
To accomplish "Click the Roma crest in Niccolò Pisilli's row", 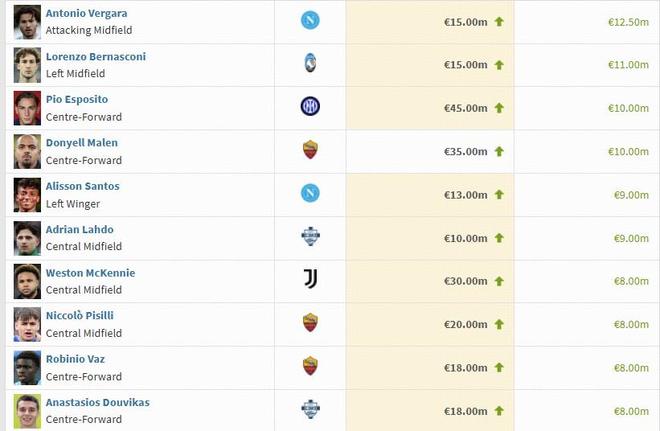I will click(310, 322).
